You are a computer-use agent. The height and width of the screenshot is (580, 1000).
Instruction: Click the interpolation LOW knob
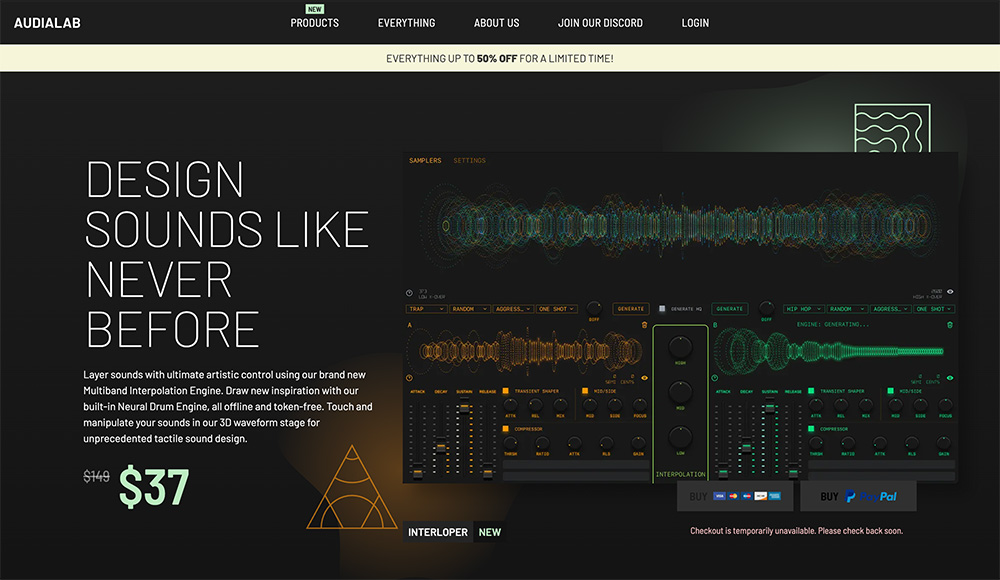680,437
